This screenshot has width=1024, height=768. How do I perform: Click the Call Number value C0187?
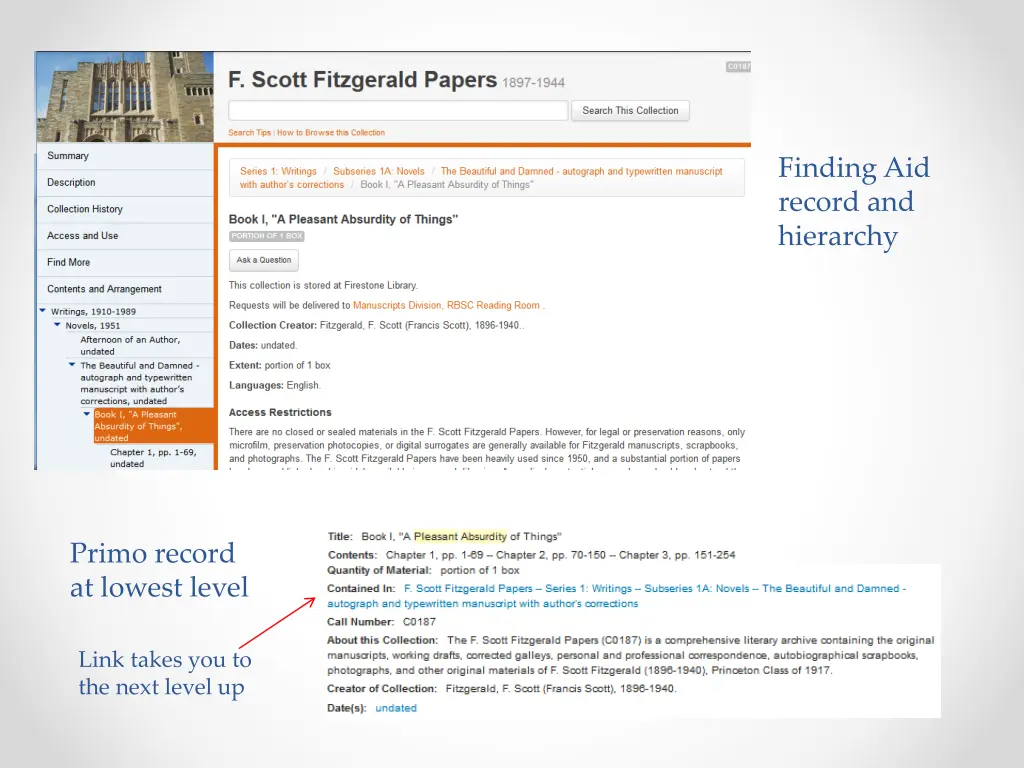pos(419,622)
